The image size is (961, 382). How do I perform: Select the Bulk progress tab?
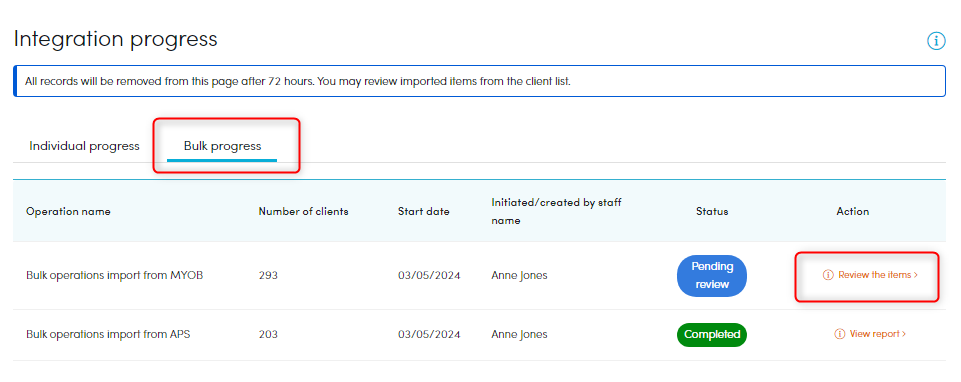click(x=222, y=146)
